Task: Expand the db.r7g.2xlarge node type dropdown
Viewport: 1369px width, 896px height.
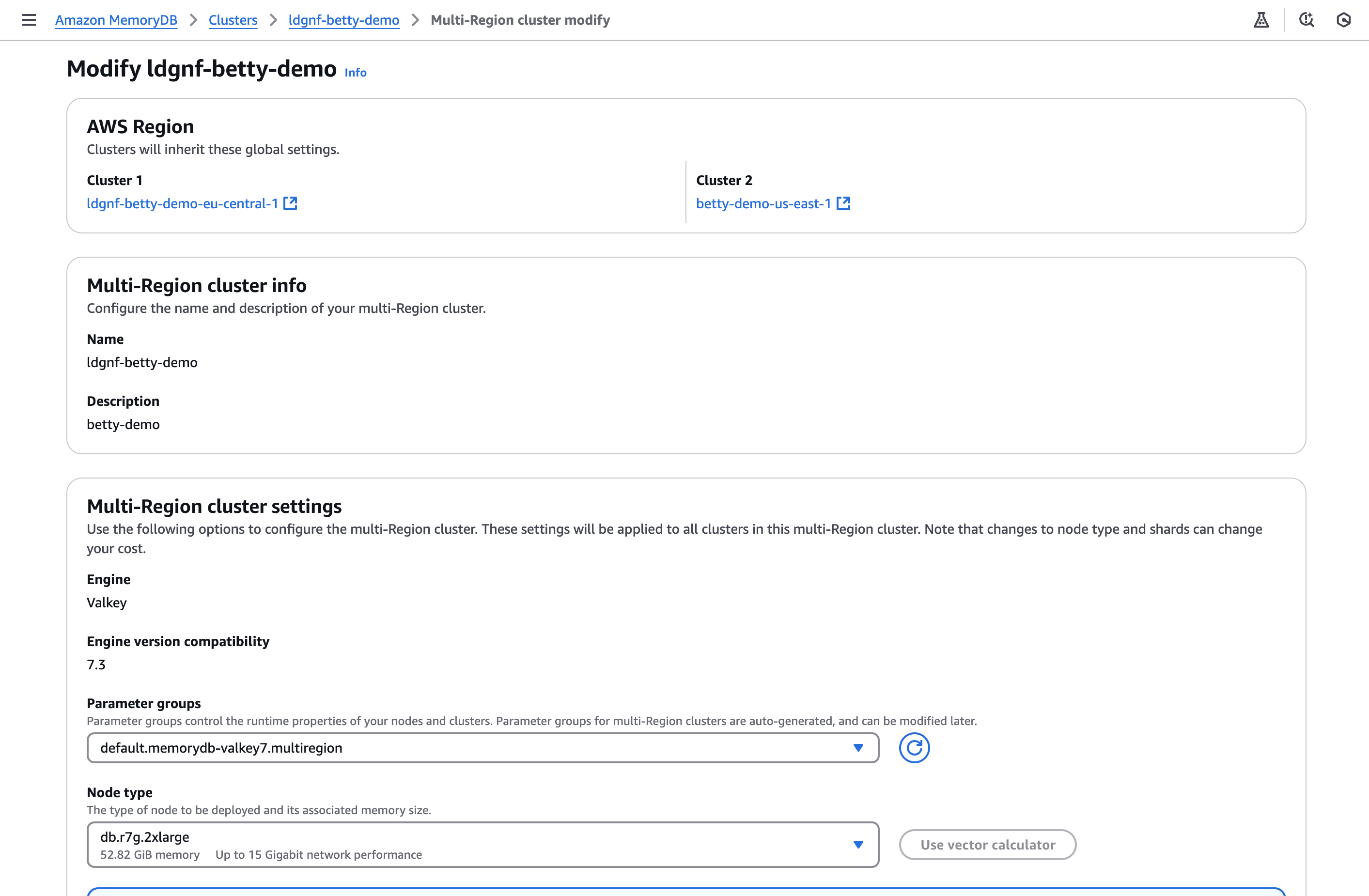Action: (460, 844)
